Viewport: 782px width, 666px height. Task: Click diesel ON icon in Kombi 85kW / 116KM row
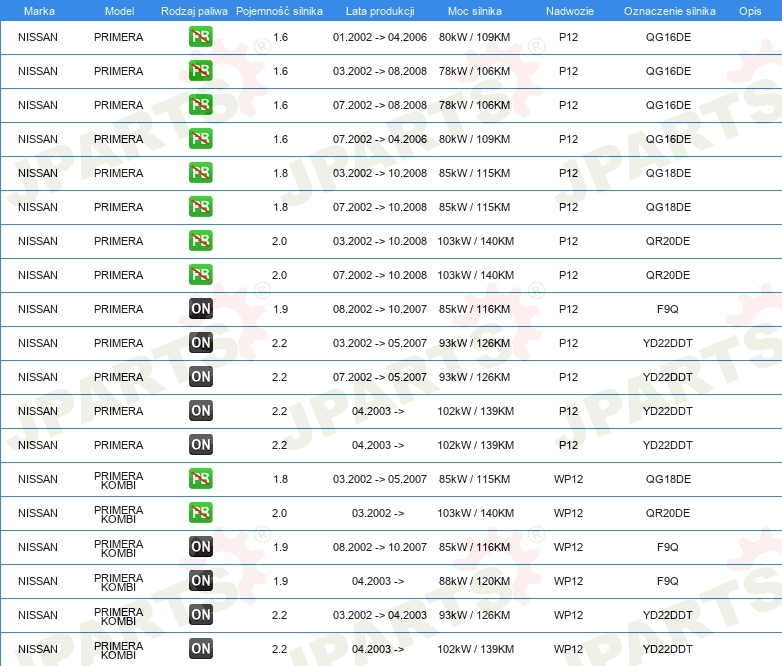(x=200, y=546)
